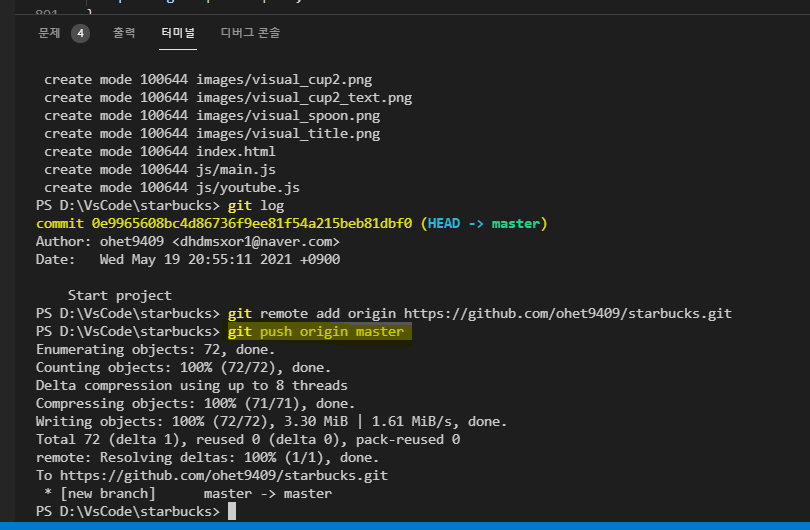Click the line 'create mode 100644 index.html'

tap(160, 151)
